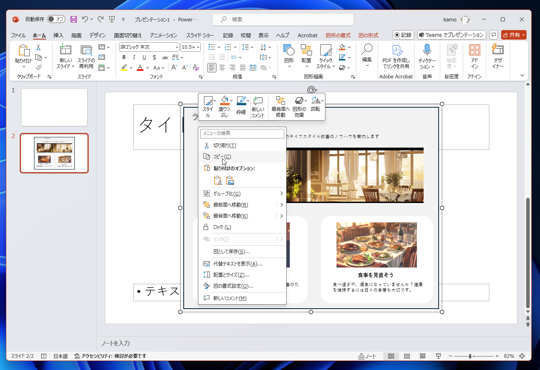This screenshot has width=540, height=370.
Task: Apply Underline formatting from the ribbon
Action: point(144,57)
